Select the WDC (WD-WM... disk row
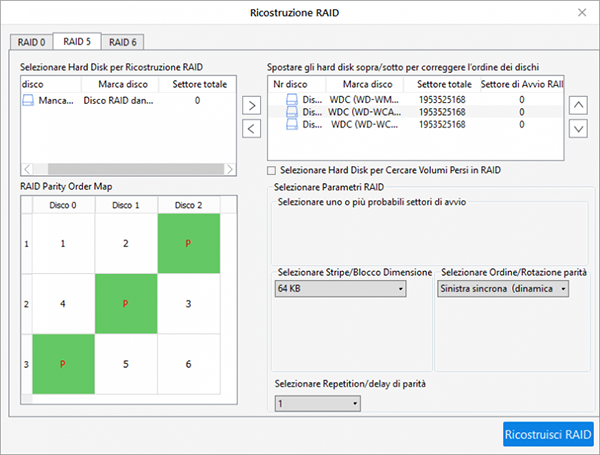 (415, 99)
